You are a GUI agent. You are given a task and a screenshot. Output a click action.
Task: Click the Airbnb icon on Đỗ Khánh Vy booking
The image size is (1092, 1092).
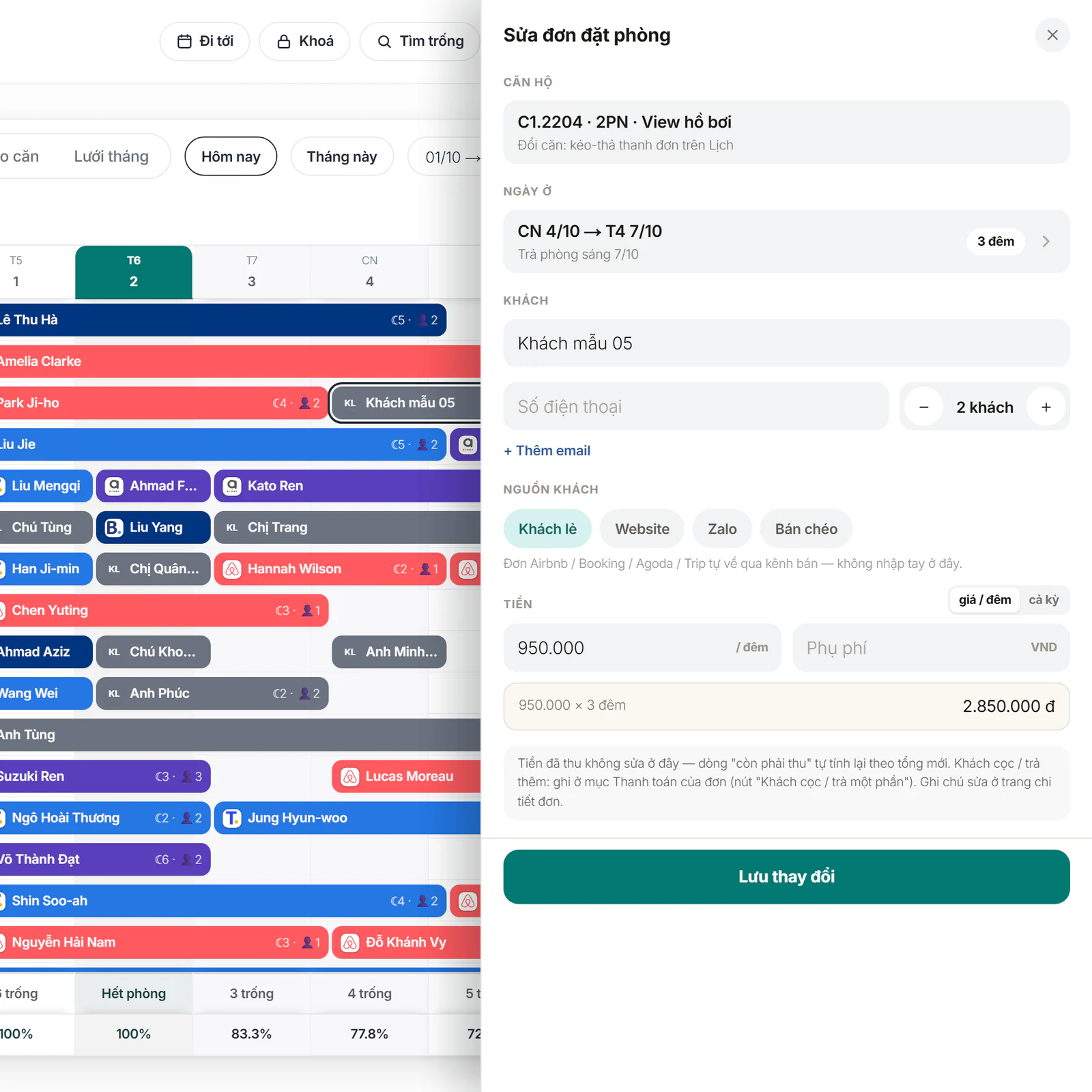coord(350,943)
